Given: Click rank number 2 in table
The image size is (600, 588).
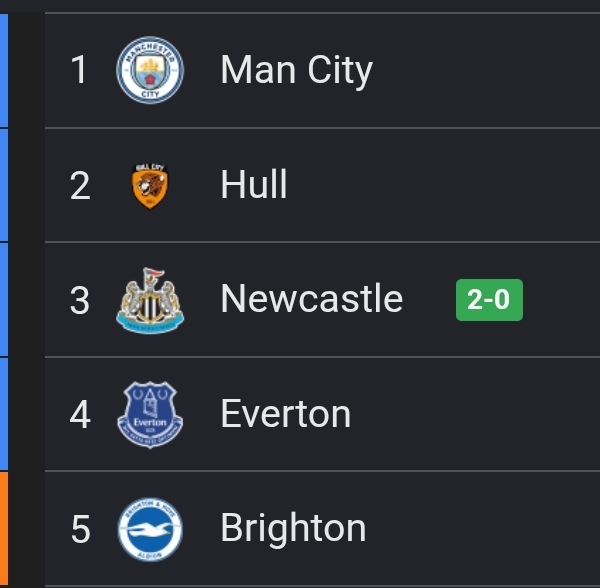Looking at the screenshot, I should (80, 186).
